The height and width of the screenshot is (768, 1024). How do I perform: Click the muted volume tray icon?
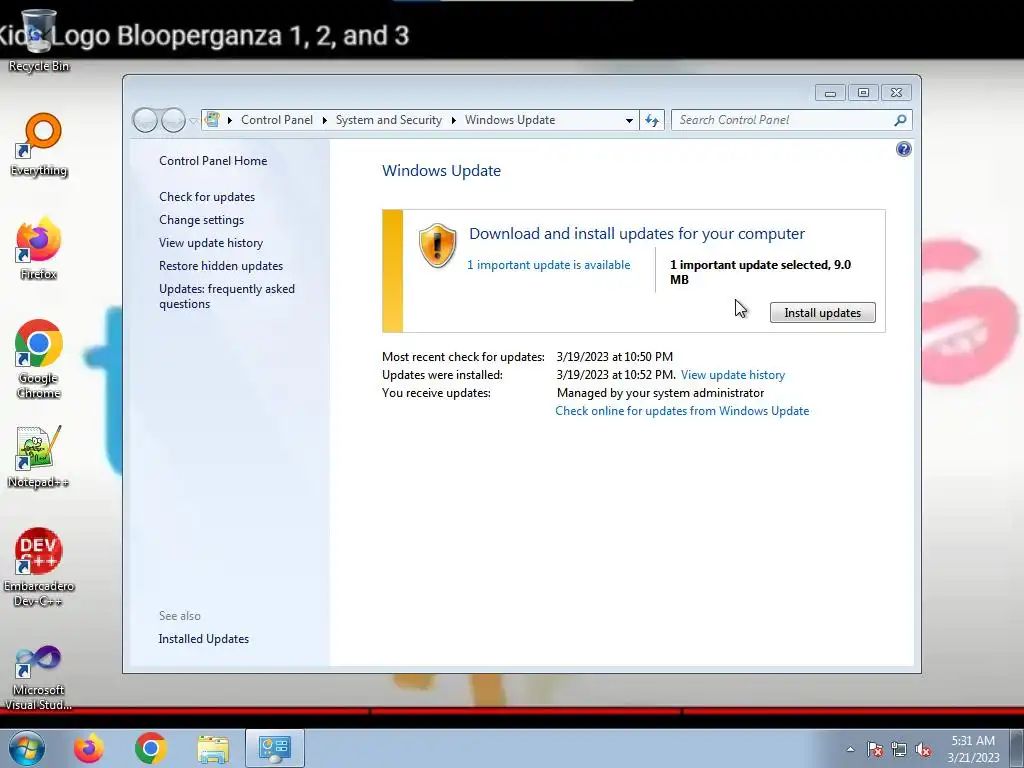(x=923, y=749)
